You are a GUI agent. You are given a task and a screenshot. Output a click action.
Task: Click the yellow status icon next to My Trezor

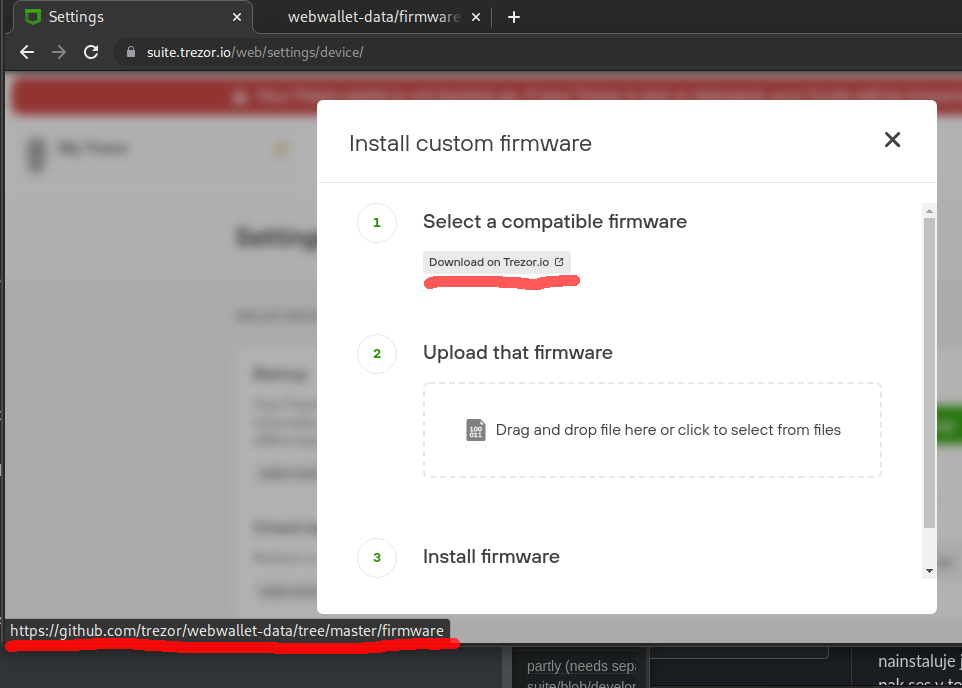point(280,149)
